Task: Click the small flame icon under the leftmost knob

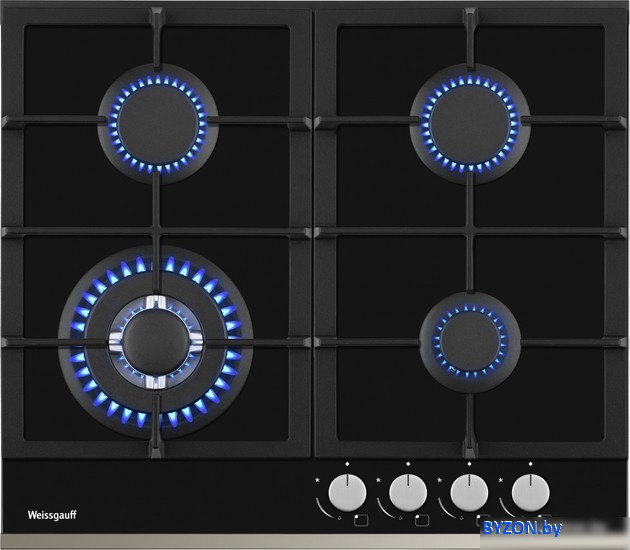Action: pos(340,518)
